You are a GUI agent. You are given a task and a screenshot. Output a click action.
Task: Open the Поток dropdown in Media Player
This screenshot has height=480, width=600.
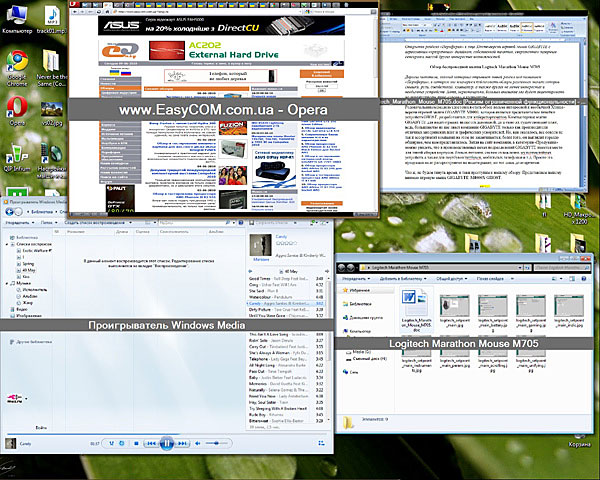tap(49, 222)
